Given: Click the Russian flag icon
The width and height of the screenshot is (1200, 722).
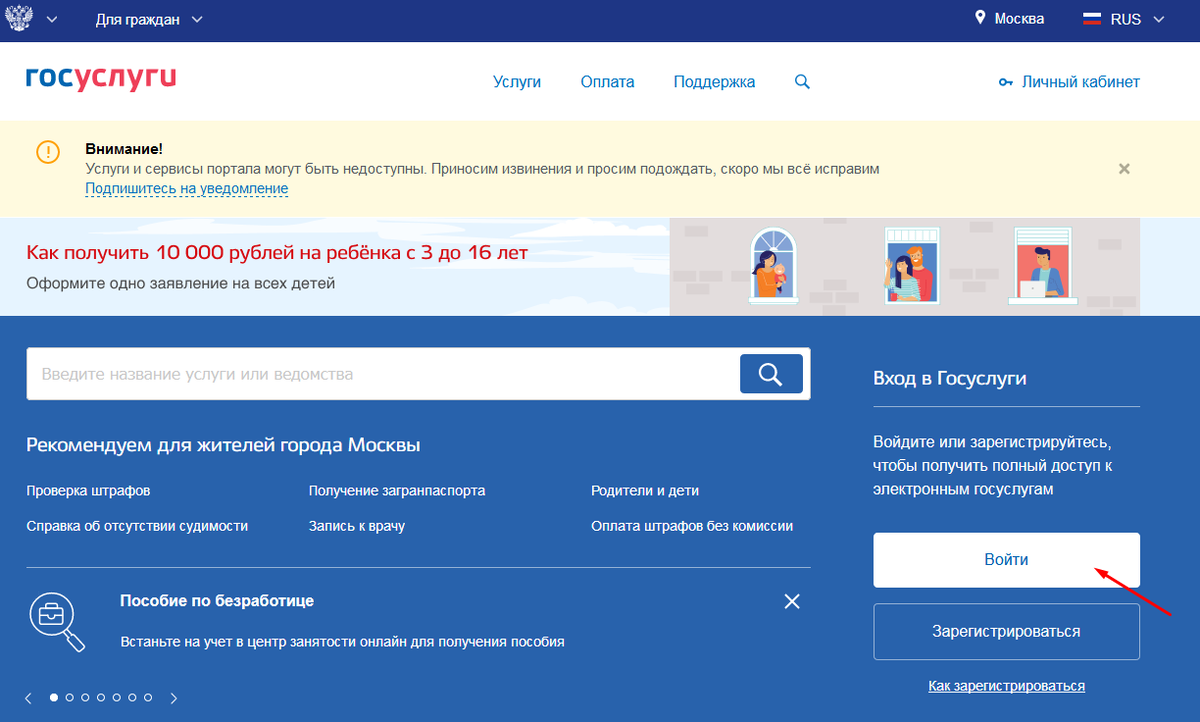Looking at the screenshot, I should (1092, 19).
